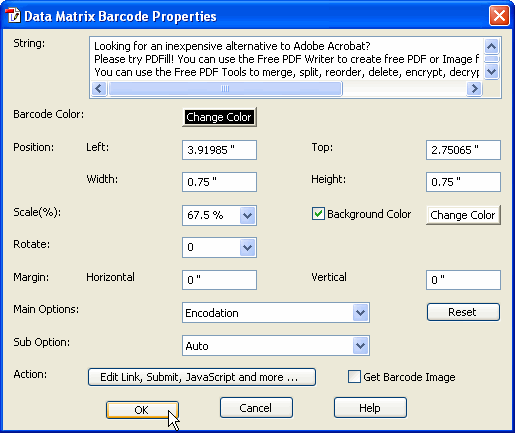
Task: Click the string box scroll up arrow
Action: pos(491,46)
